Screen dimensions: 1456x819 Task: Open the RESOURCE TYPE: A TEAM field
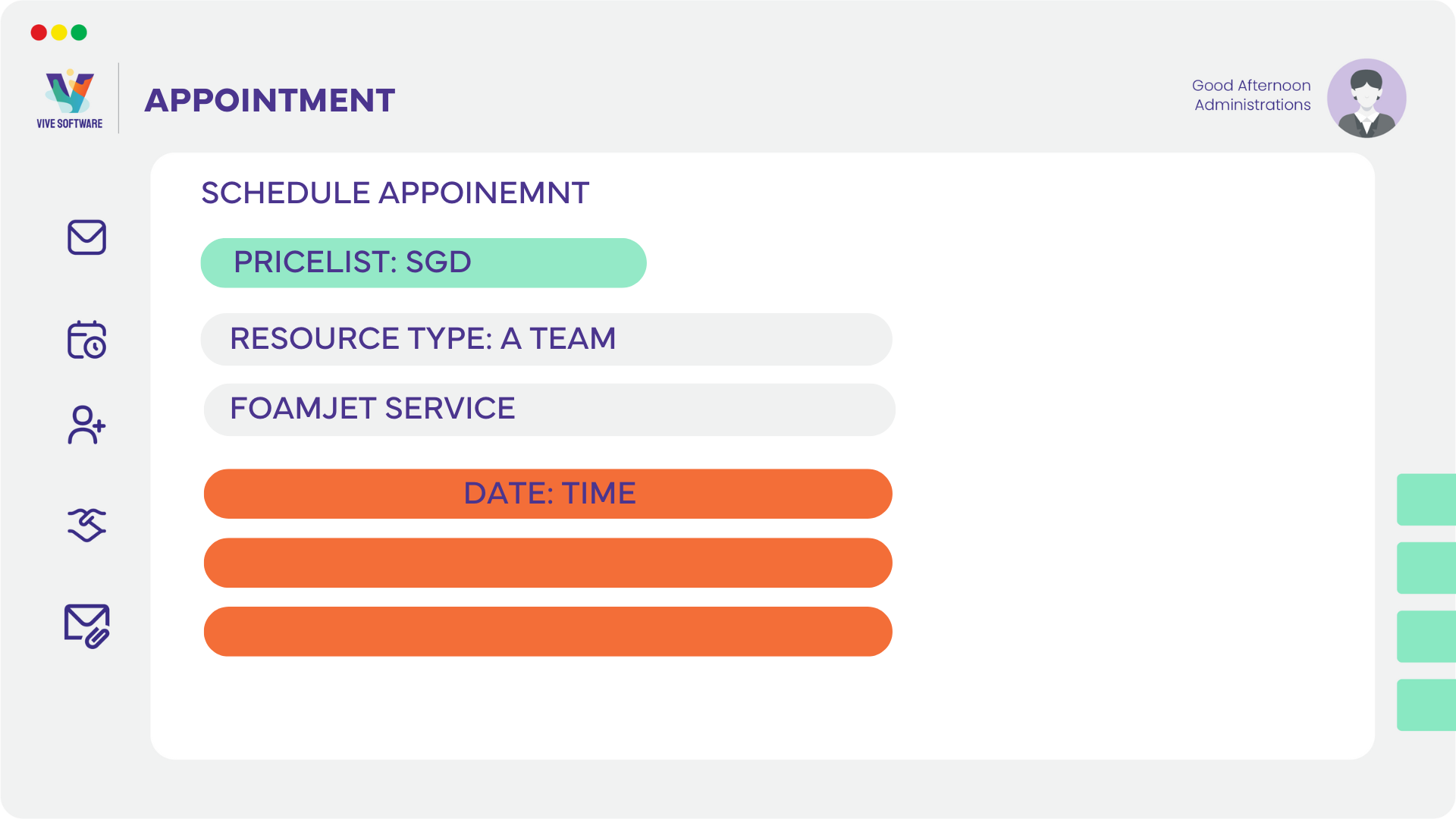tap(546, 339)
